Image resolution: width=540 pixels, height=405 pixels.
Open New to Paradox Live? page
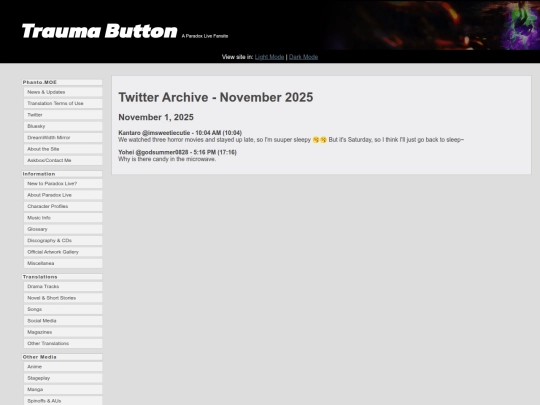63,184
